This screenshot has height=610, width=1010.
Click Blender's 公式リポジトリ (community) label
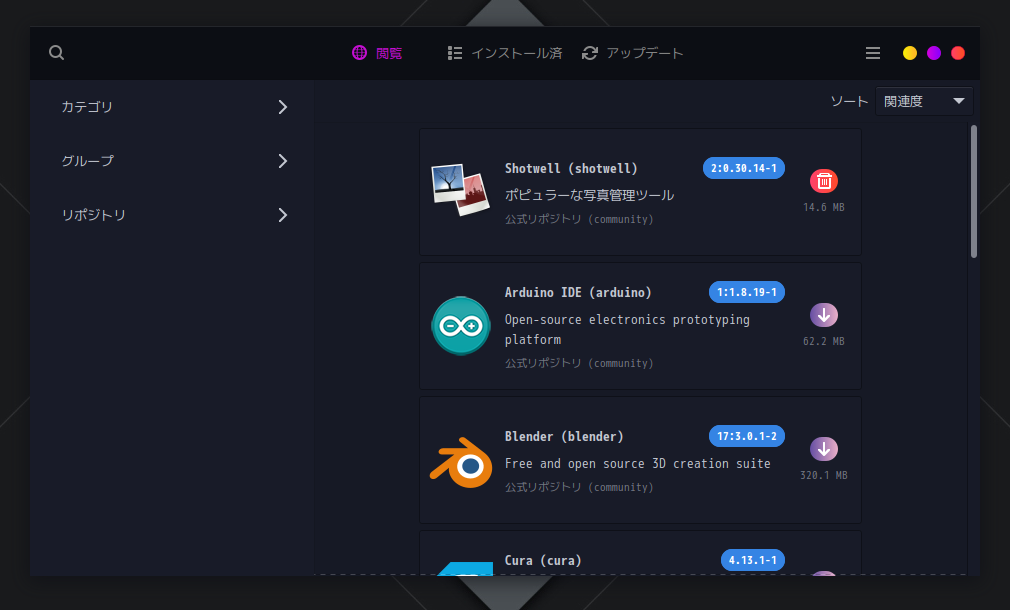pos(579,487)
